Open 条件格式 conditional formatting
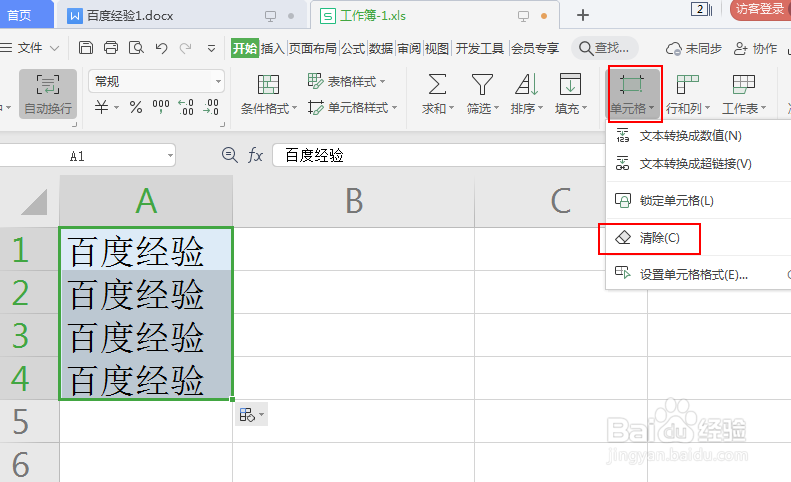Image resolution: width=791 pixels, height=482 pixels. pyautogui.click(x=268, y=94)
